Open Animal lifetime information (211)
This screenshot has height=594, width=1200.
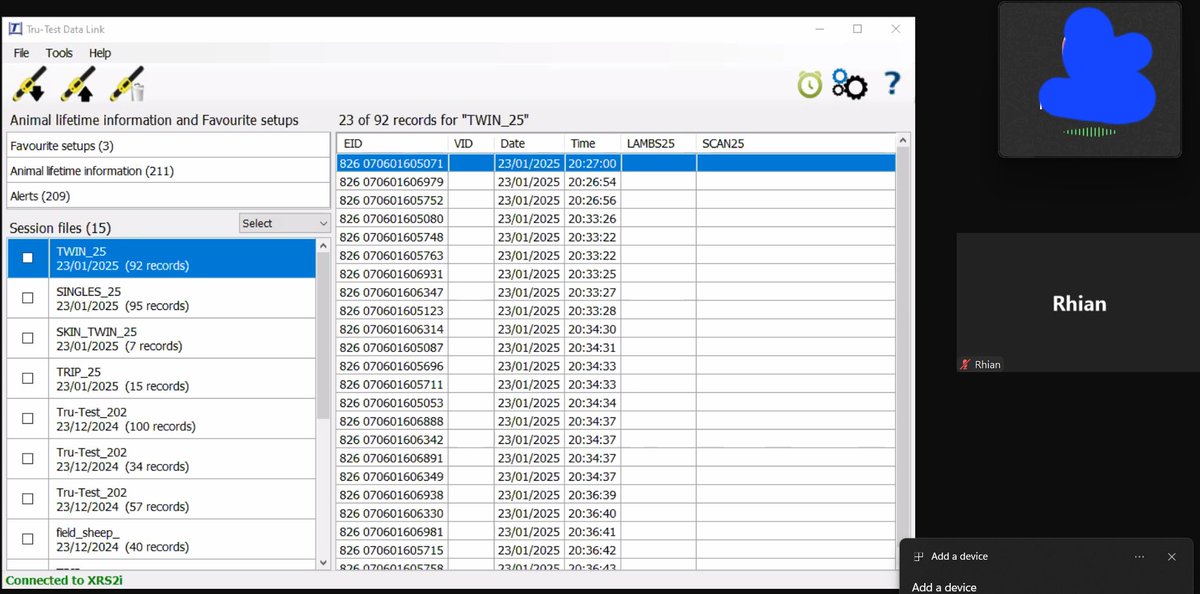point(168,171)
